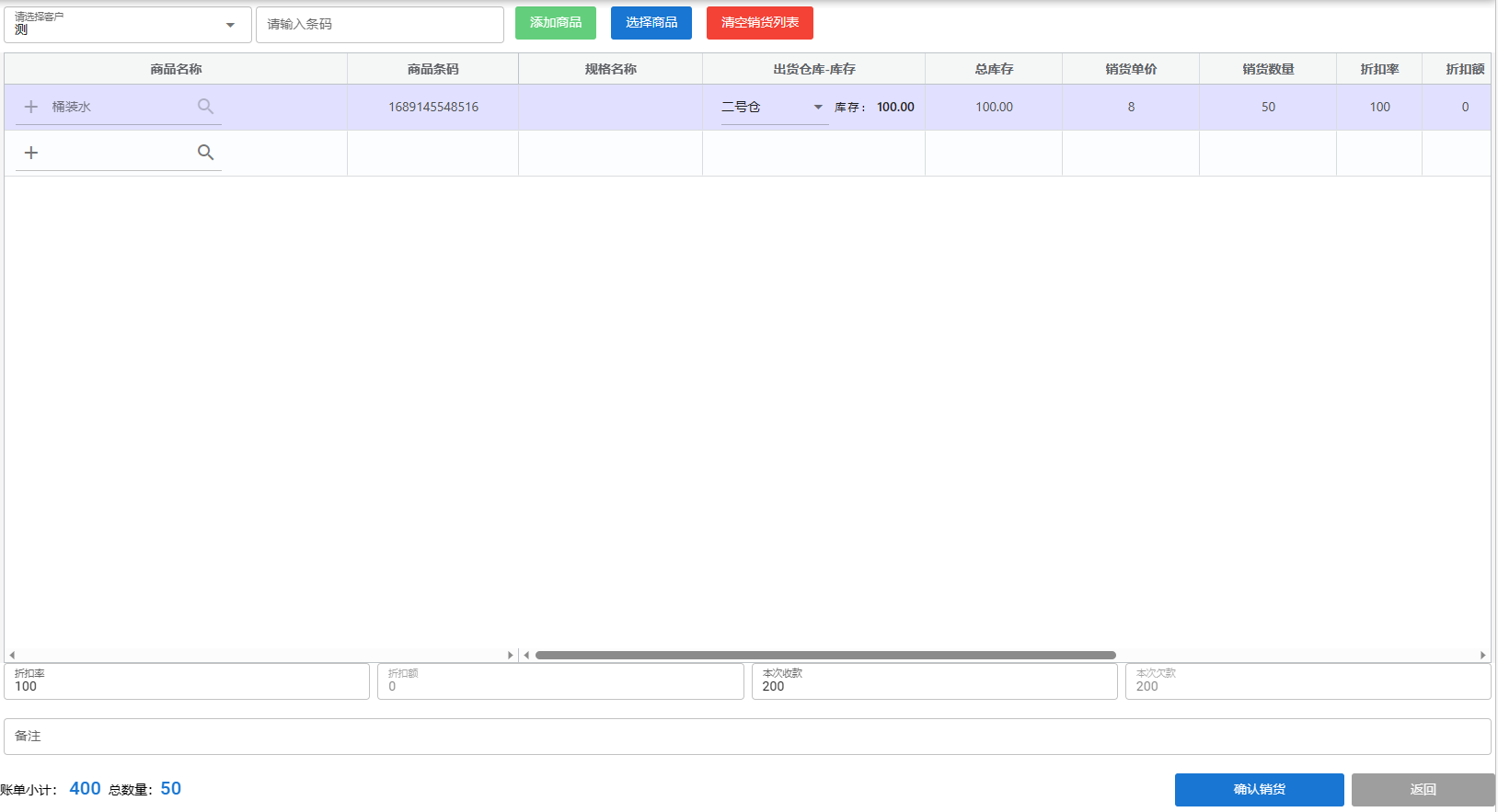Click the 备注 remarks input field
This screenshot has height=812, width=1498.
[x=747, y=737]
